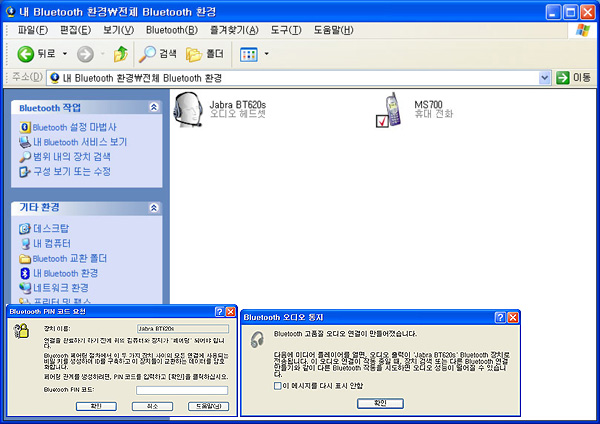Image resolution: width=600 pixels, height=424 pixels.
Task: Open the 도구(T) menu
Action: tap(286, 30)
